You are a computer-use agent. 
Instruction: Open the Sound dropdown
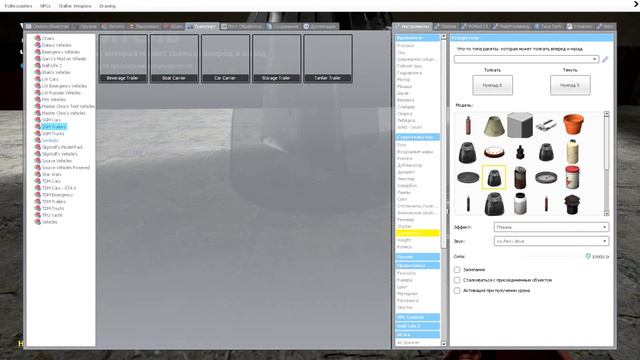[551, 241]
